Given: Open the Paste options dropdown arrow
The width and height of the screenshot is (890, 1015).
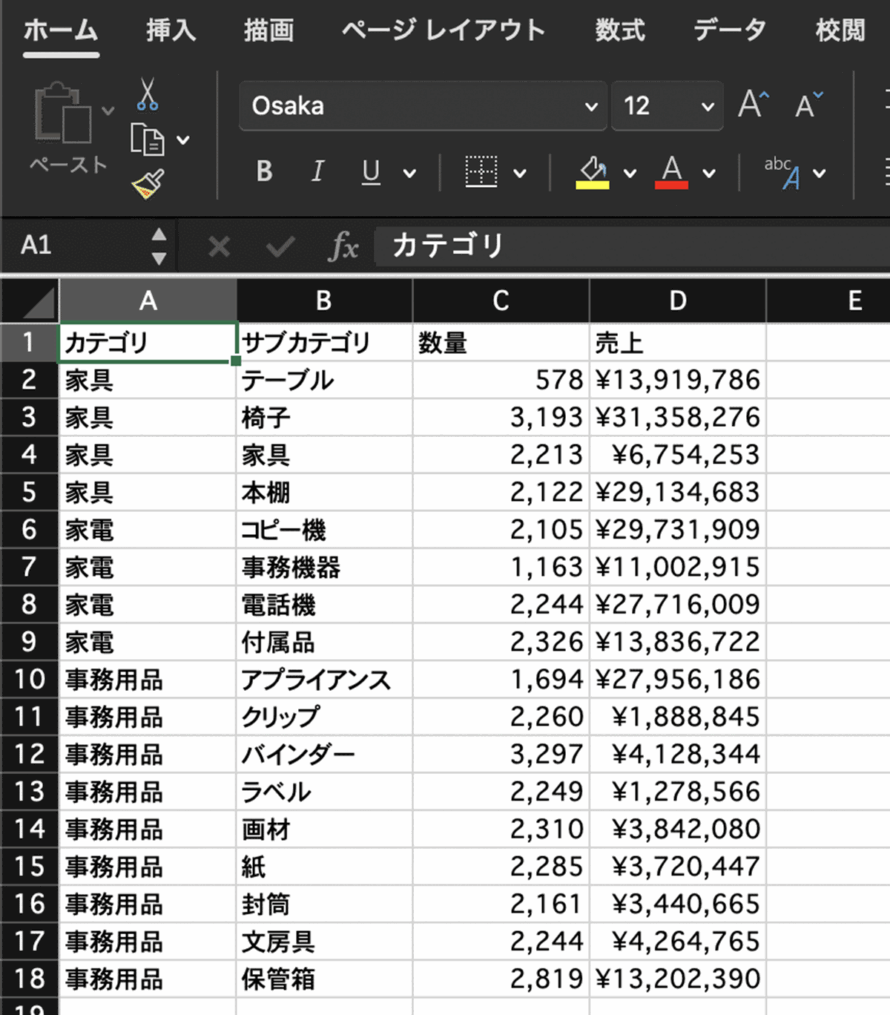Looking at the screenshot, I should pos(108,111).
